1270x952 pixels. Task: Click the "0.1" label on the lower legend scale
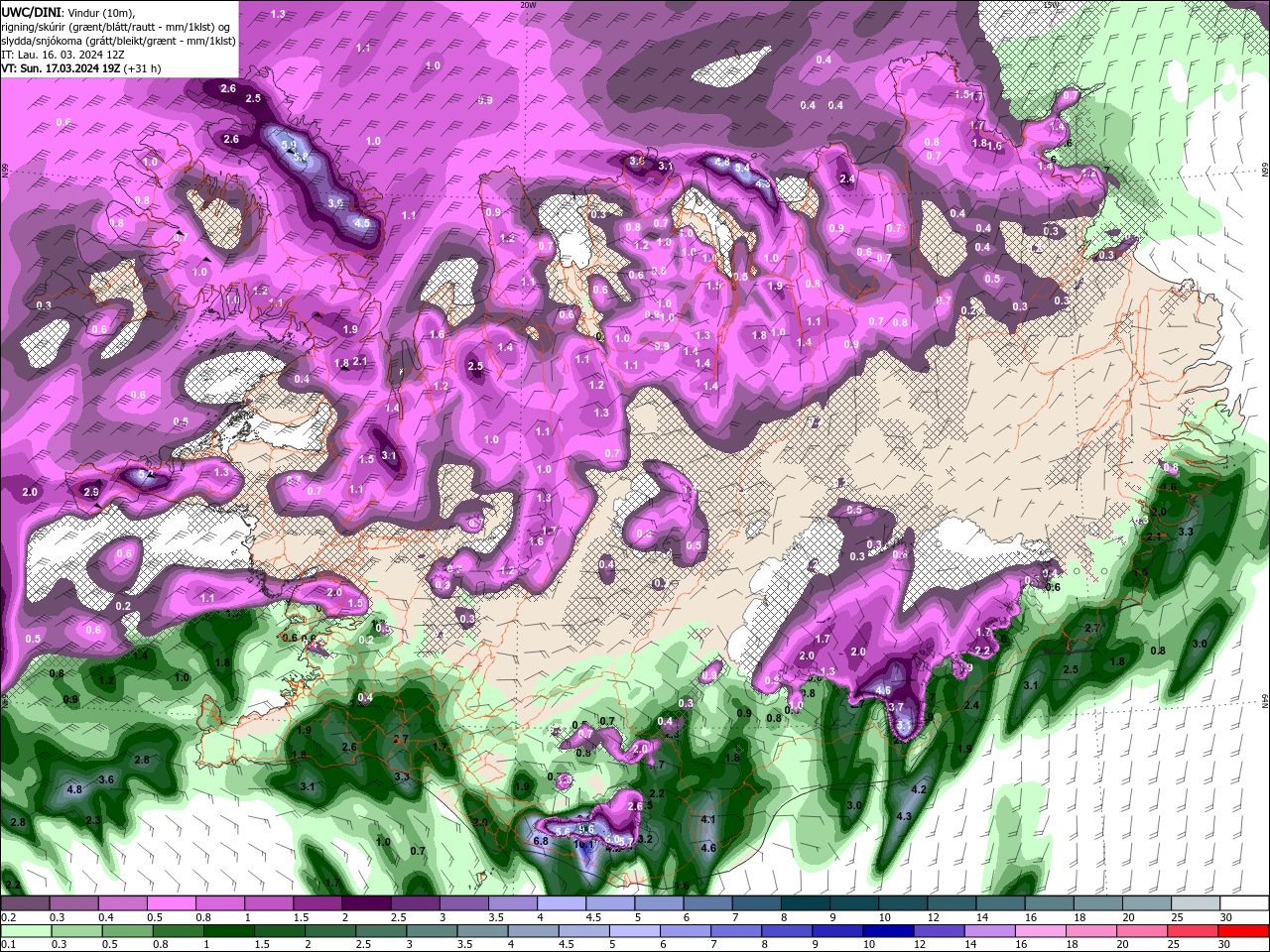click(x=10, y=945)
